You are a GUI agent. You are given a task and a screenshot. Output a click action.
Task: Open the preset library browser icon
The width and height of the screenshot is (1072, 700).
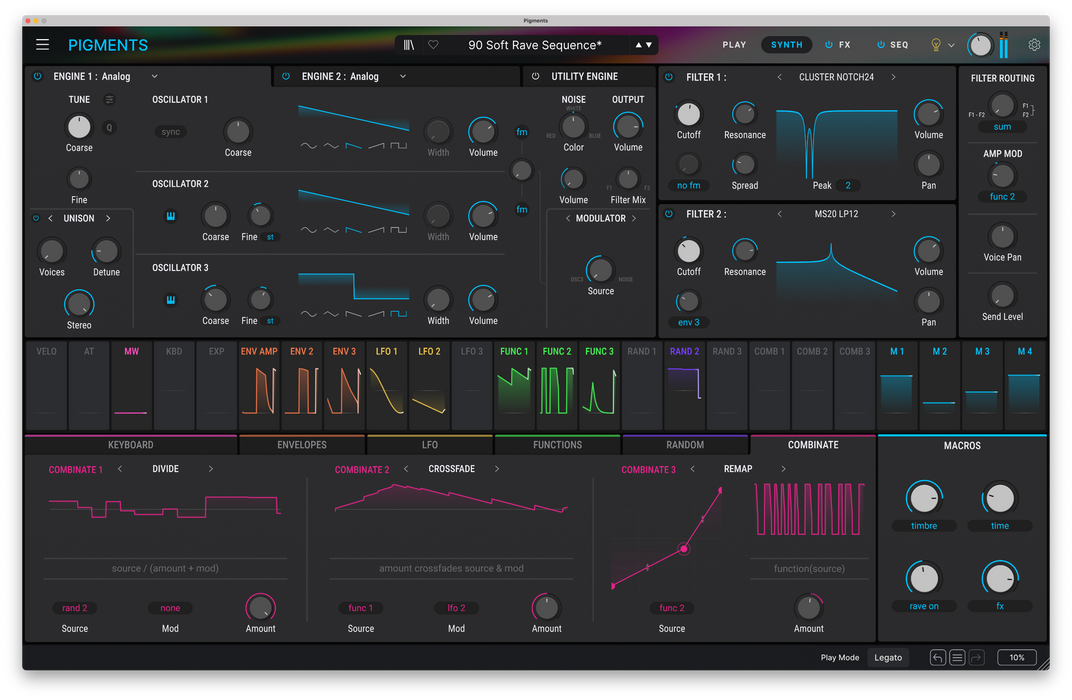(x=409, y=45)
